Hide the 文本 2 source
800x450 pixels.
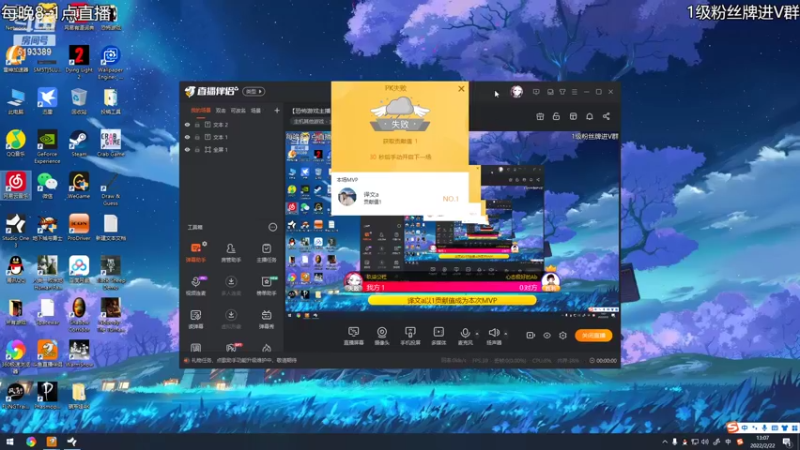(187, 124)
